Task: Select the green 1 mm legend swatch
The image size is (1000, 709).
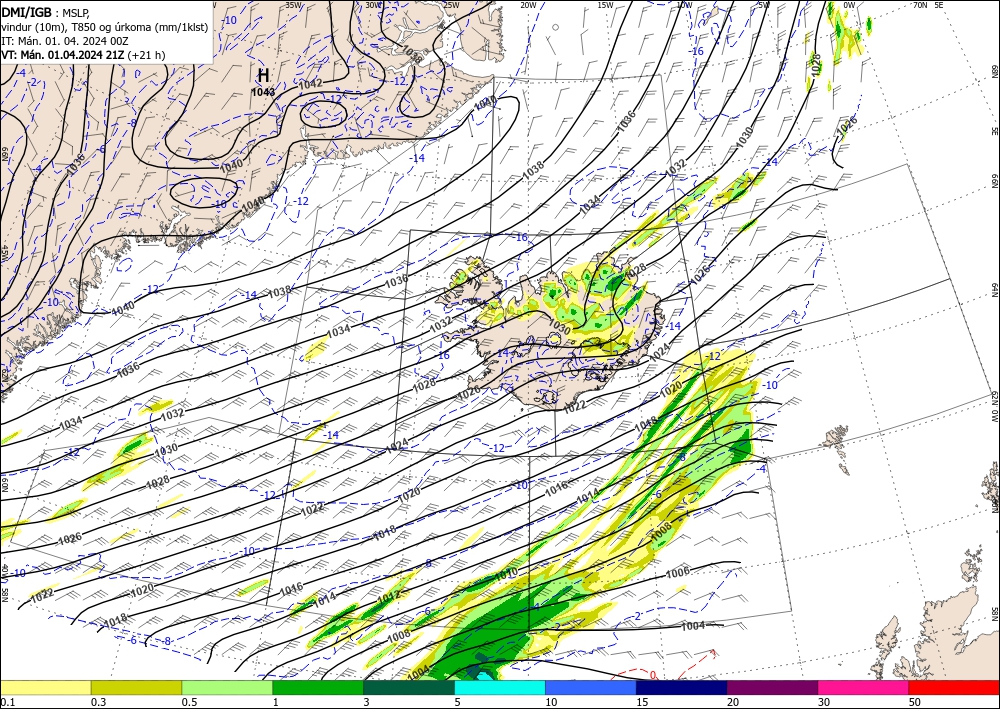Action: pos(318,687)
